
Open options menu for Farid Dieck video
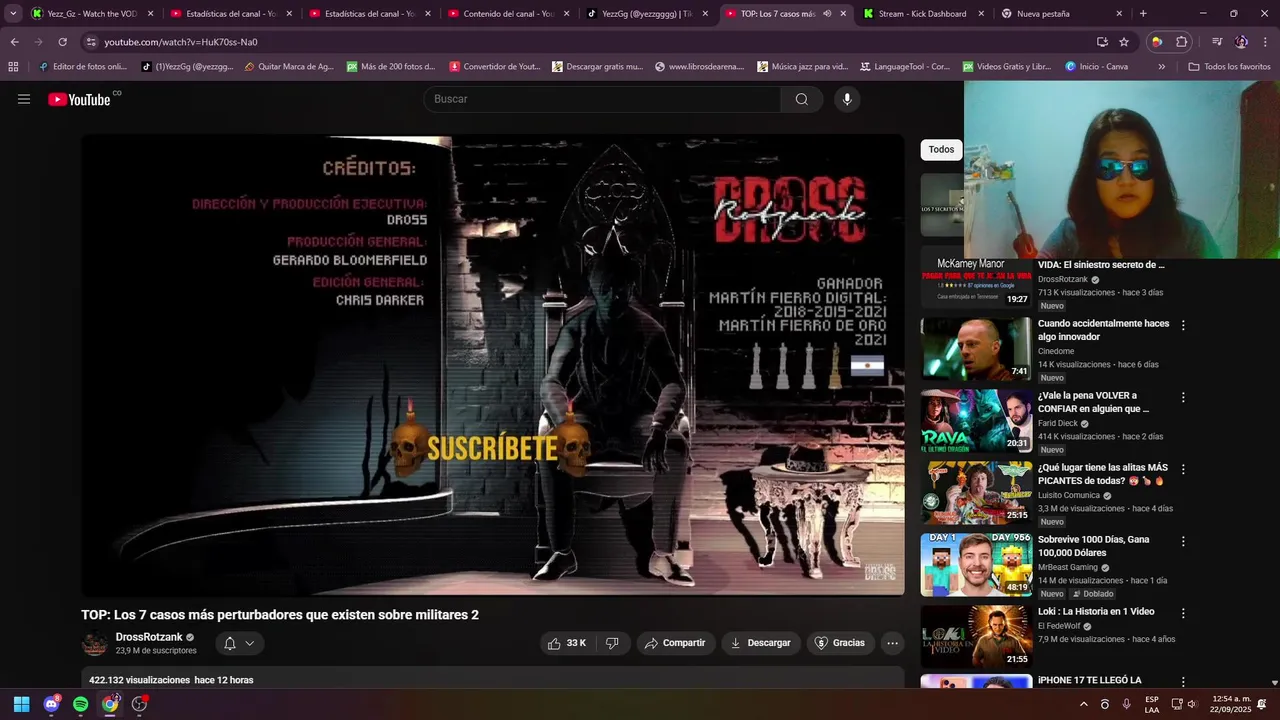coord(1183,397)
